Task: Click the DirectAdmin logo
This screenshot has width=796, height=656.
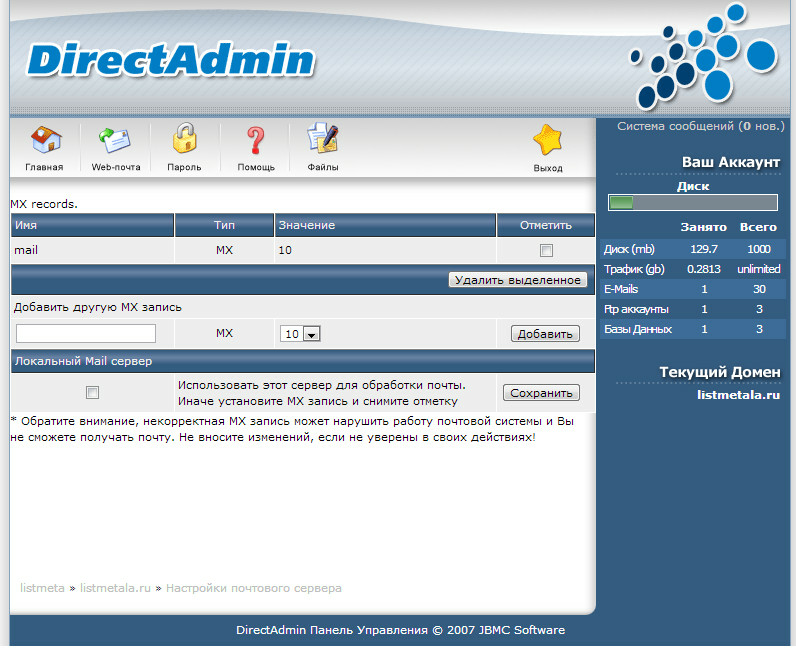Action: (171, 60)
